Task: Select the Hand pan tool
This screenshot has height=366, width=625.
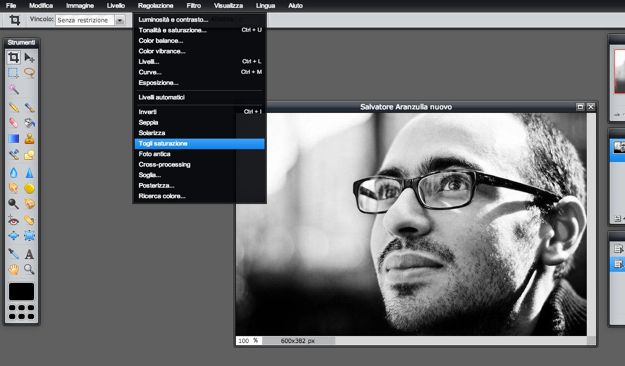Action: click(x=13, y=270)
